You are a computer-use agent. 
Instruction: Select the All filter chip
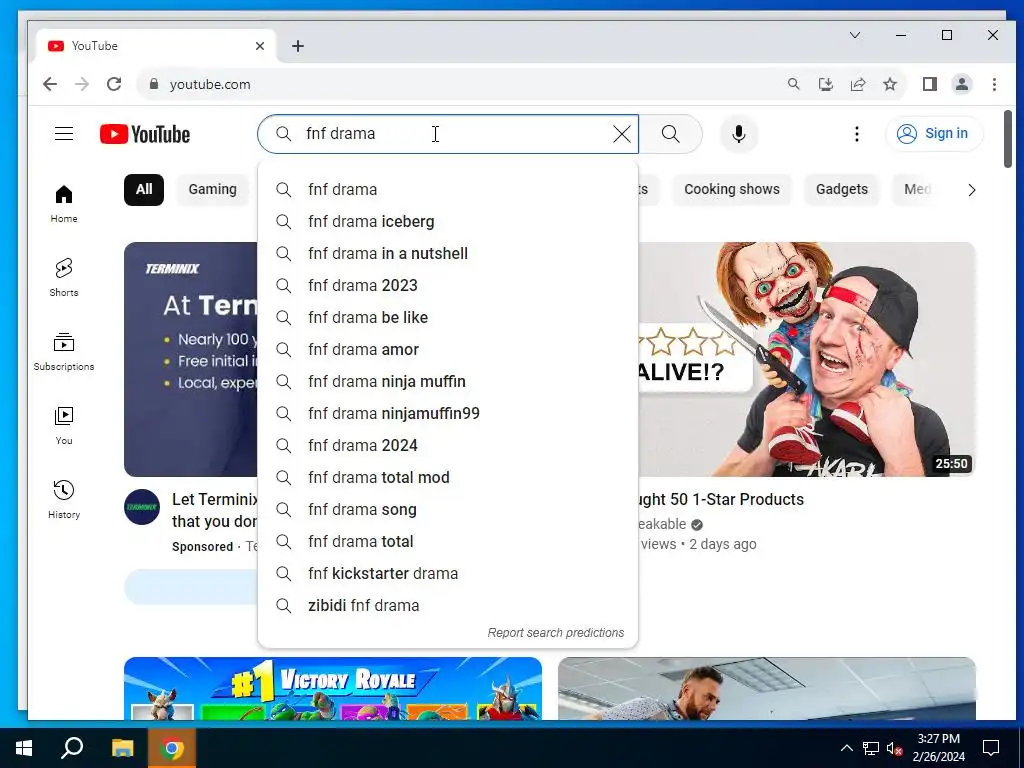click(144, 189)
